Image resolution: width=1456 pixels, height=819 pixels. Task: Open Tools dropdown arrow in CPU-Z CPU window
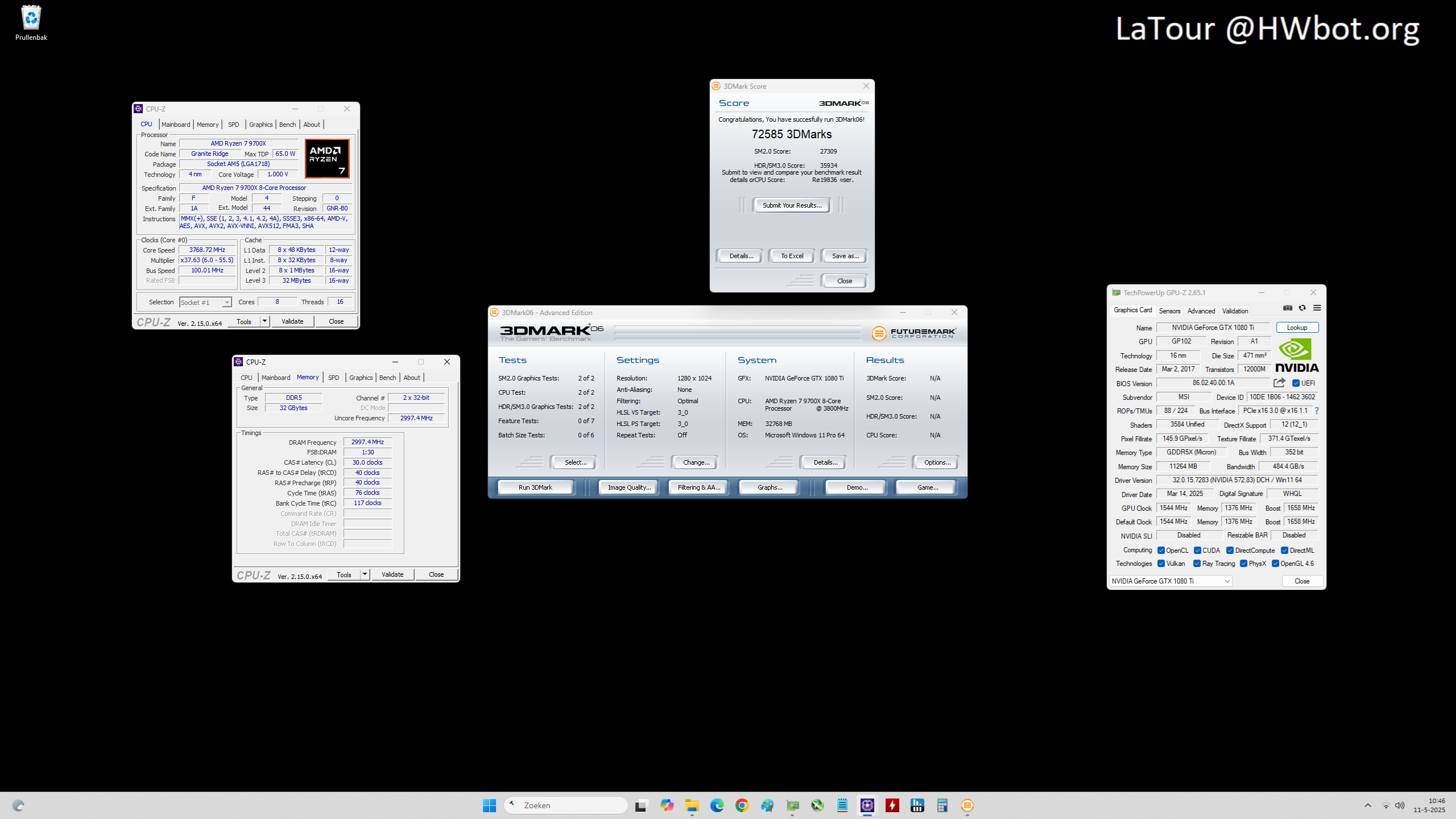[x=264, y=321]
